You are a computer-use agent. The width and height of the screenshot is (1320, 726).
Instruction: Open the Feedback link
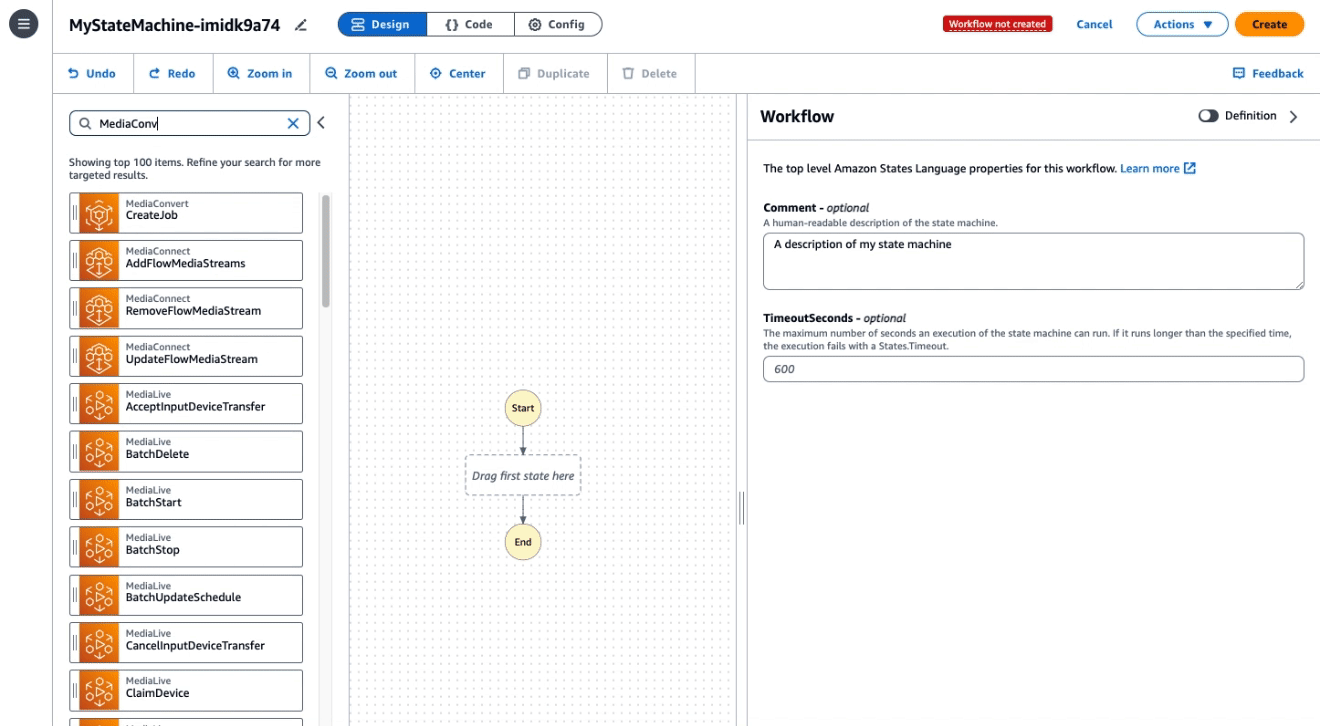click(x=1268, y=73)
